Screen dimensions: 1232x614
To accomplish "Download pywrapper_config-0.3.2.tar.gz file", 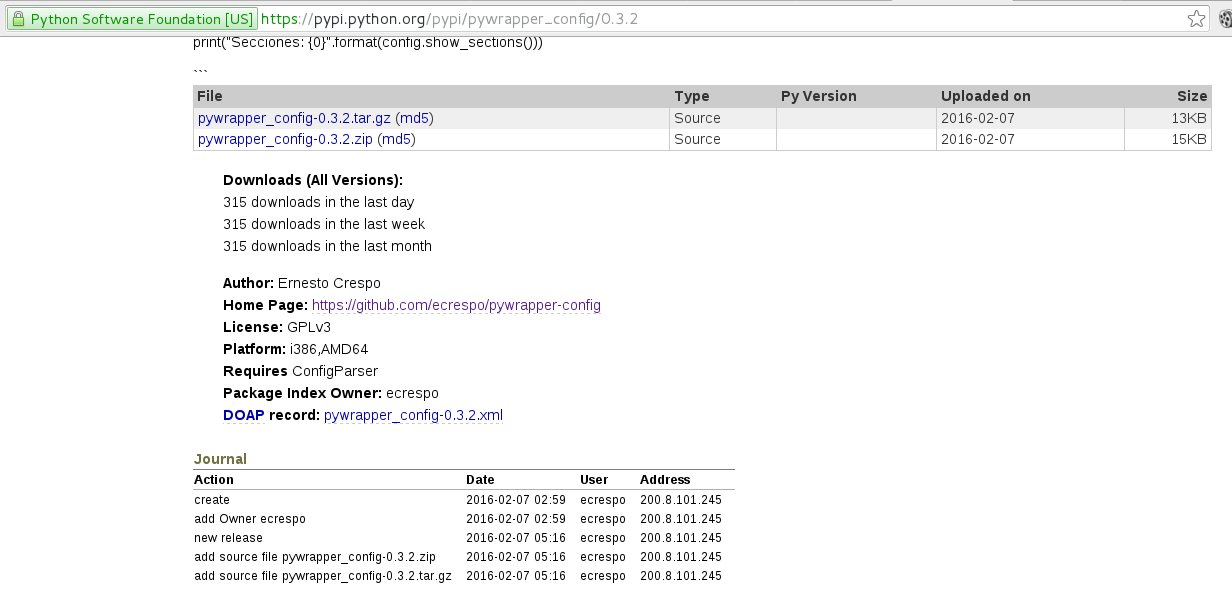I will 294,118.
